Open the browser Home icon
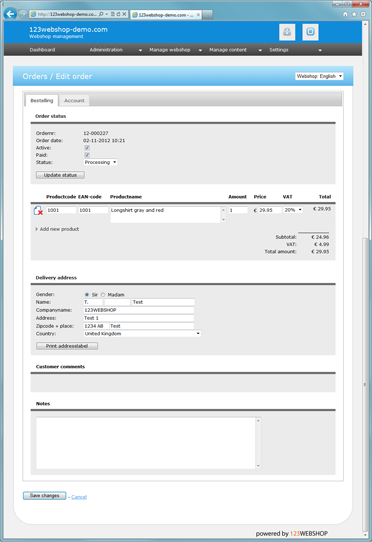The image size is (372, 542). [x=345, y=14]
